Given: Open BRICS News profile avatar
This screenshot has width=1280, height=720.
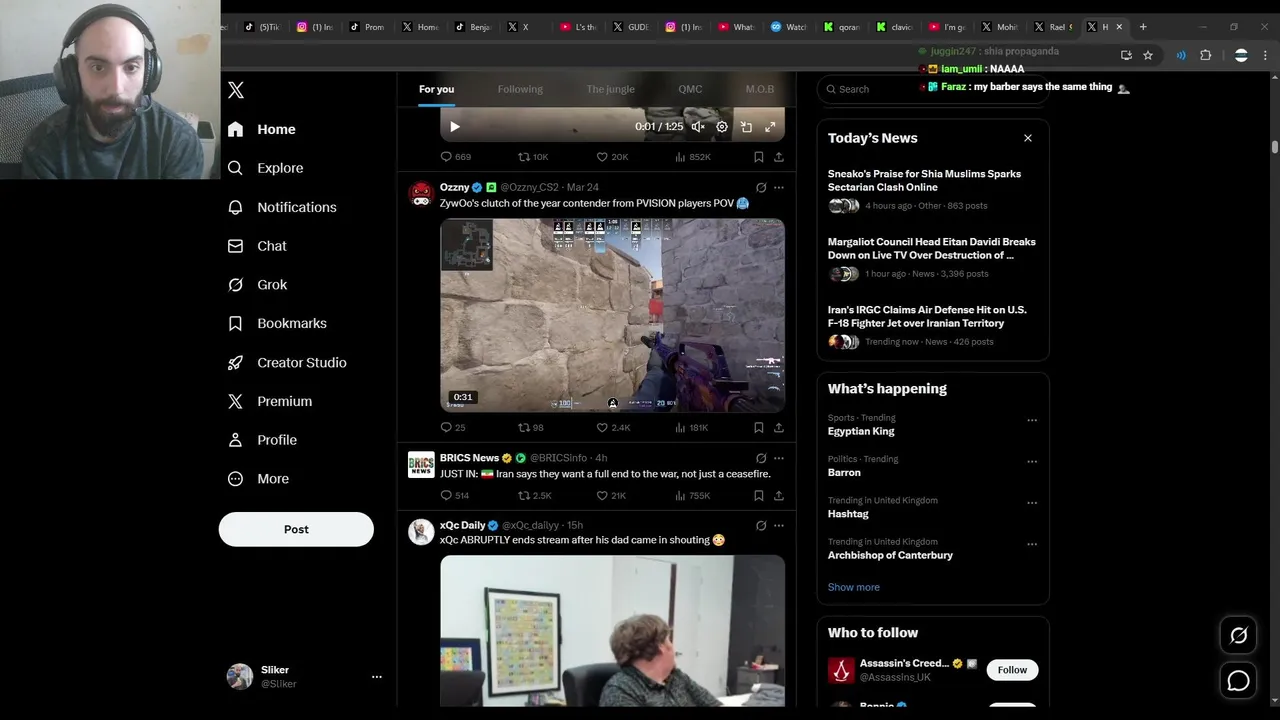Looking at the screenshot, I should pyautogui.click(x=421, y=465).
